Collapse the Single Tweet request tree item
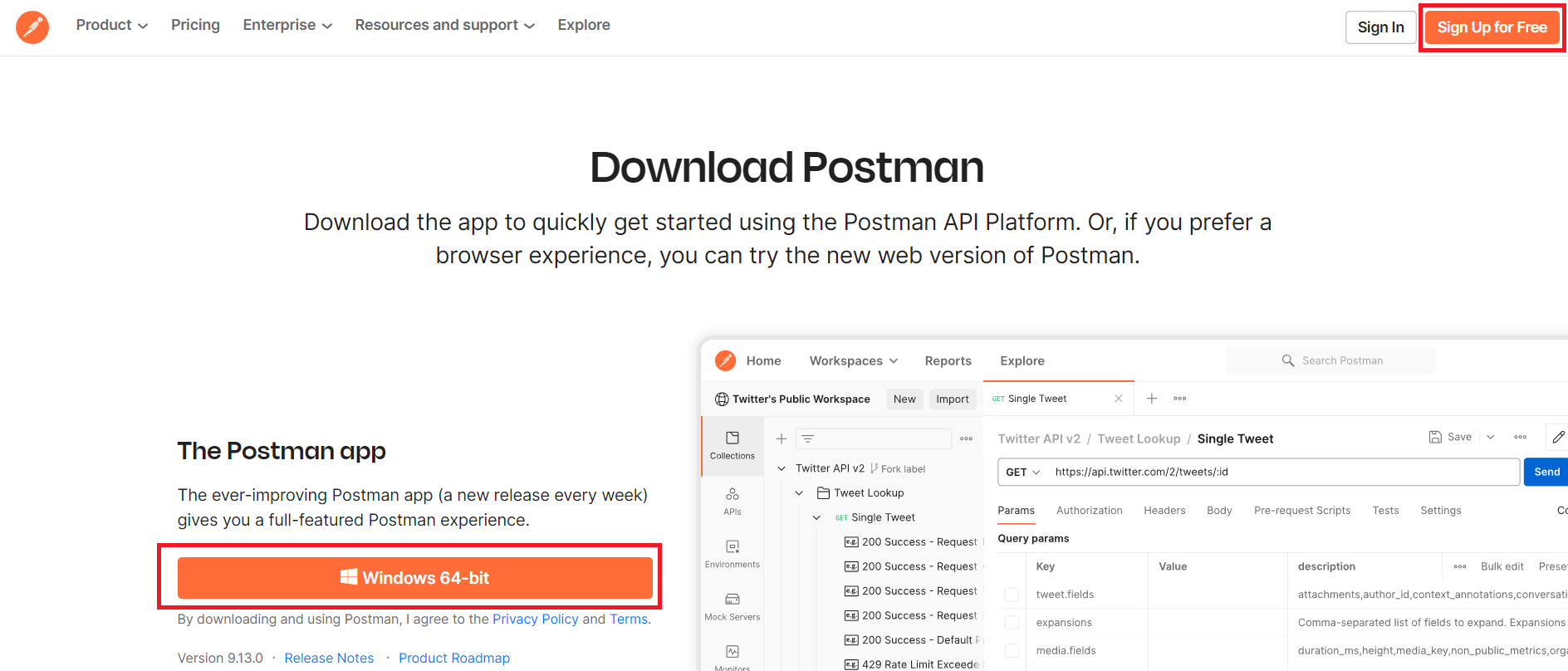The height and width of the screenshot is (671, 1568). coord(816,517)
